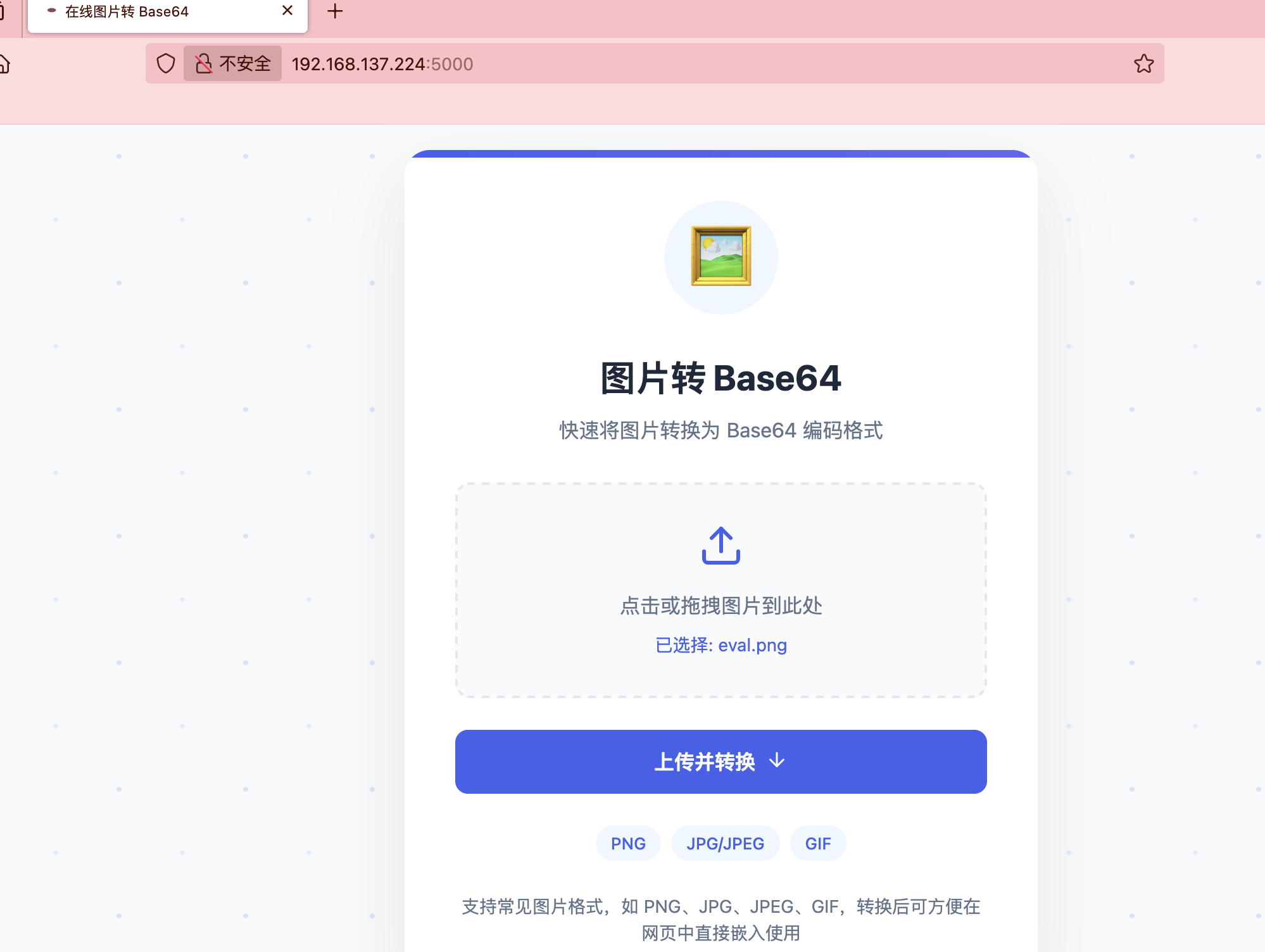This screenshot has width=1265, height=952.
Task: Select the PNG format tag
Action: 628,843
